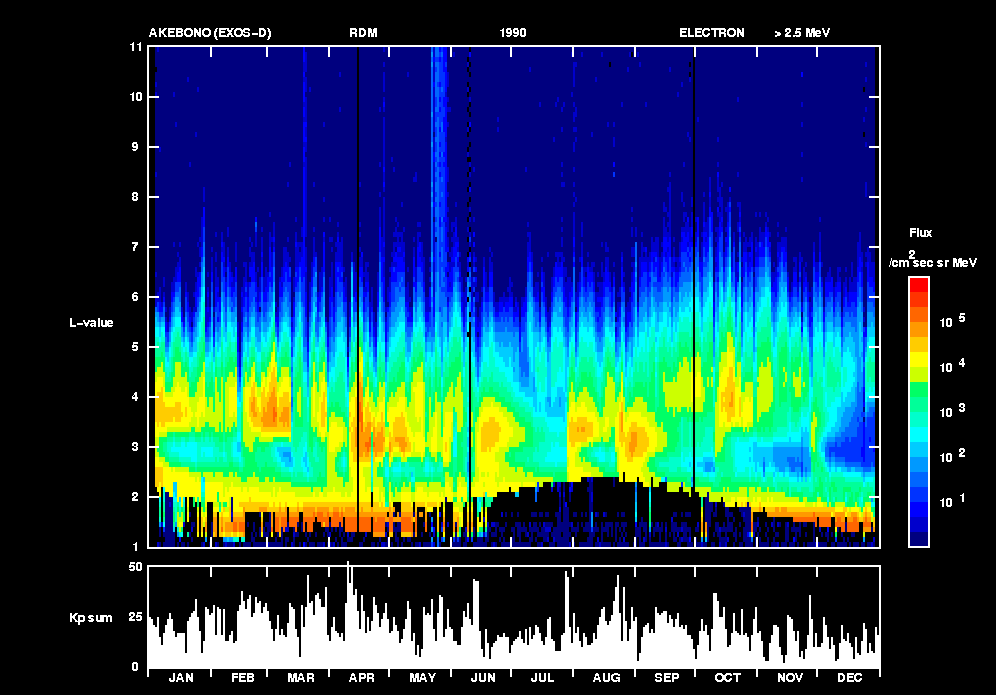Click the yellow band of the color scale
The width and height of the screenshot is (996, 695).
coord(919,359)
